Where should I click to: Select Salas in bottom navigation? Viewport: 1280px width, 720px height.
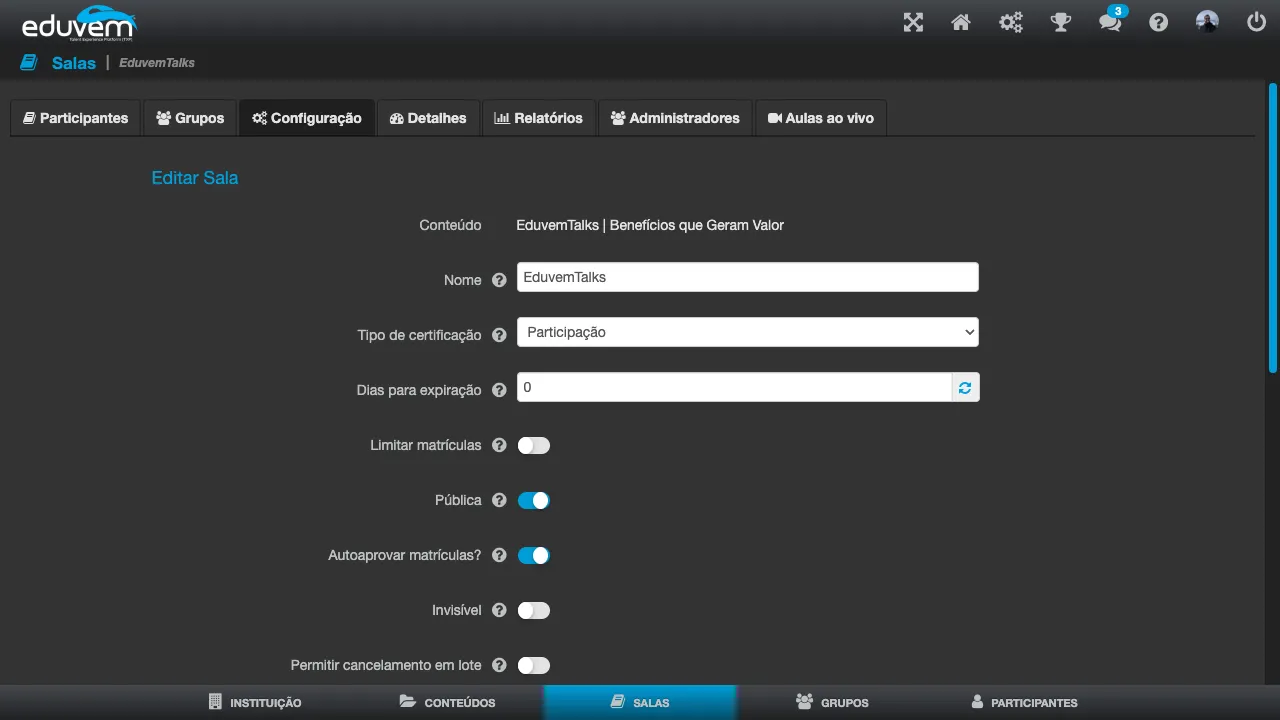coord(640,702)
